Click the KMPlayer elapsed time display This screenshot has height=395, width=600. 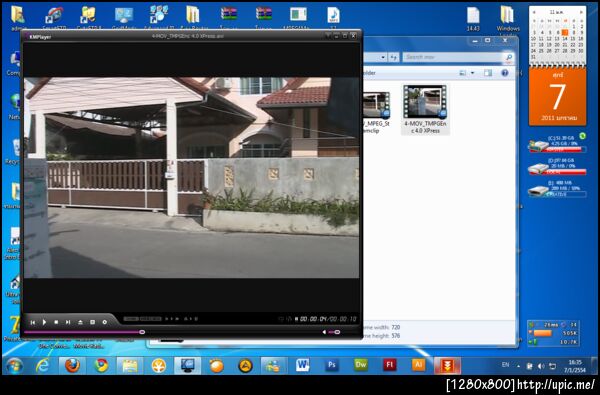(313, 319)
